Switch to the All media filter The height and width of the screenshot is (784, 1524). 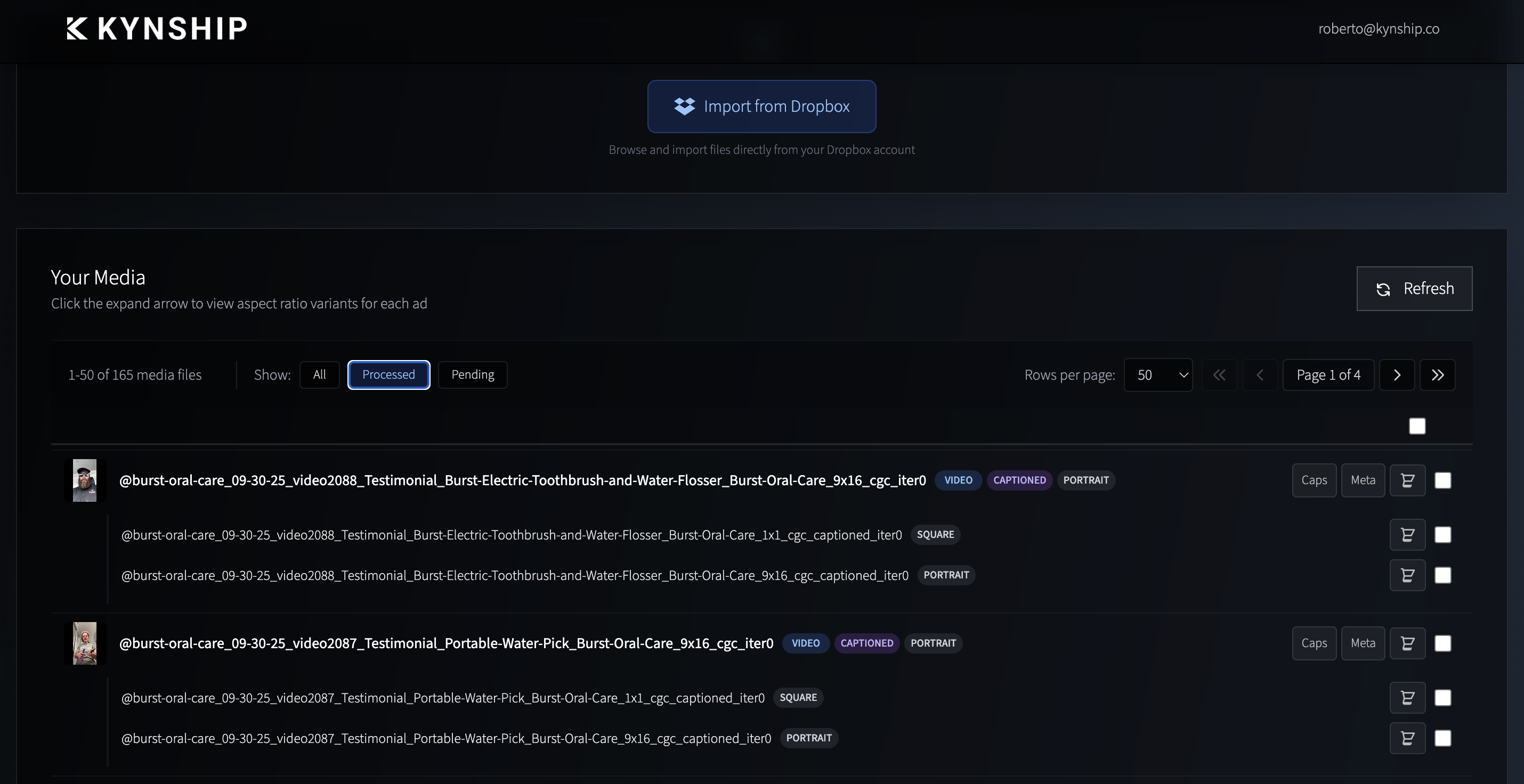tap(319, 374)
